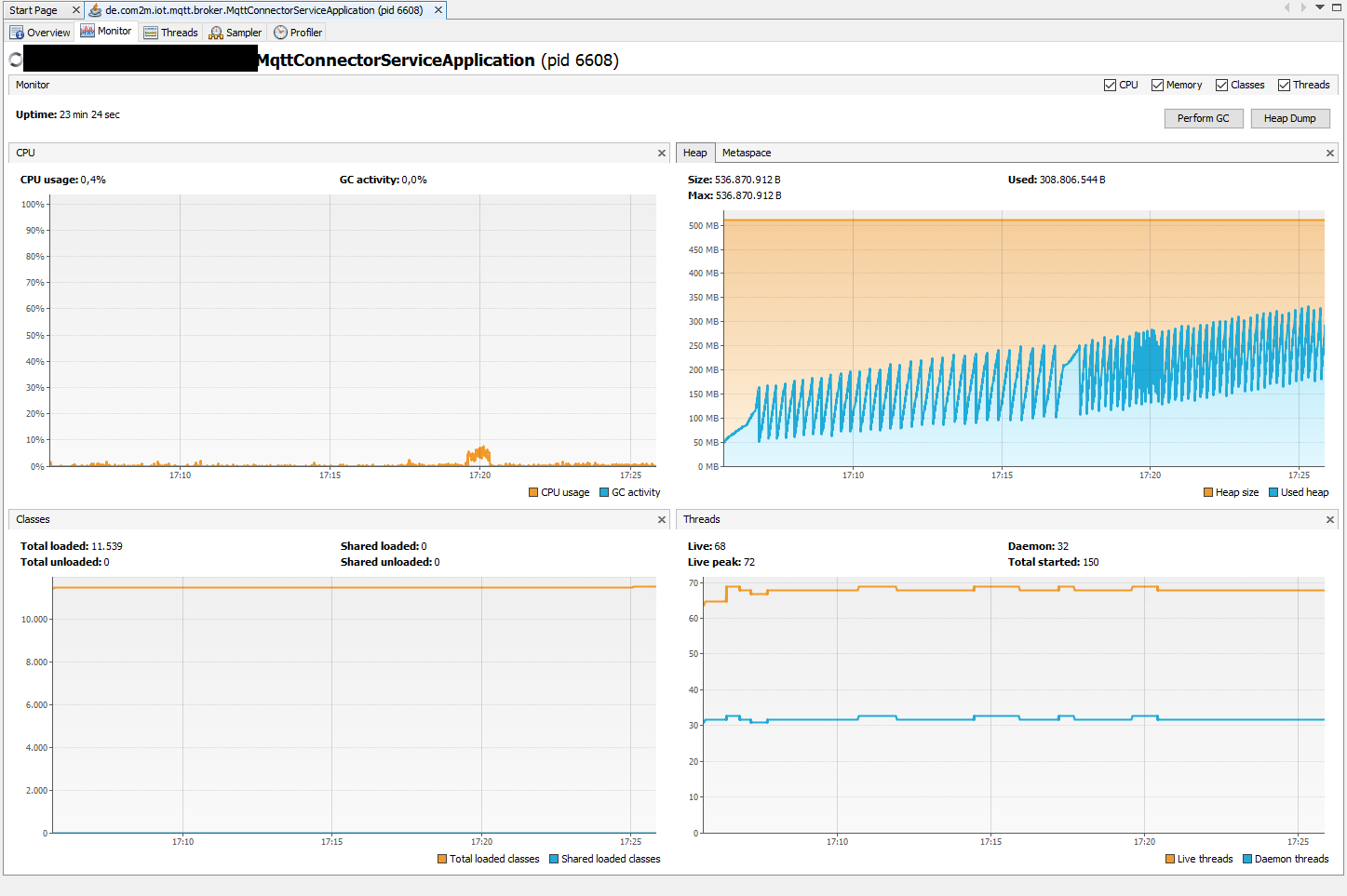This screenshot has width=1347, height=896.
Task: Uncheck the CPU monitor checkbox
Action: tap(1111, 85)
